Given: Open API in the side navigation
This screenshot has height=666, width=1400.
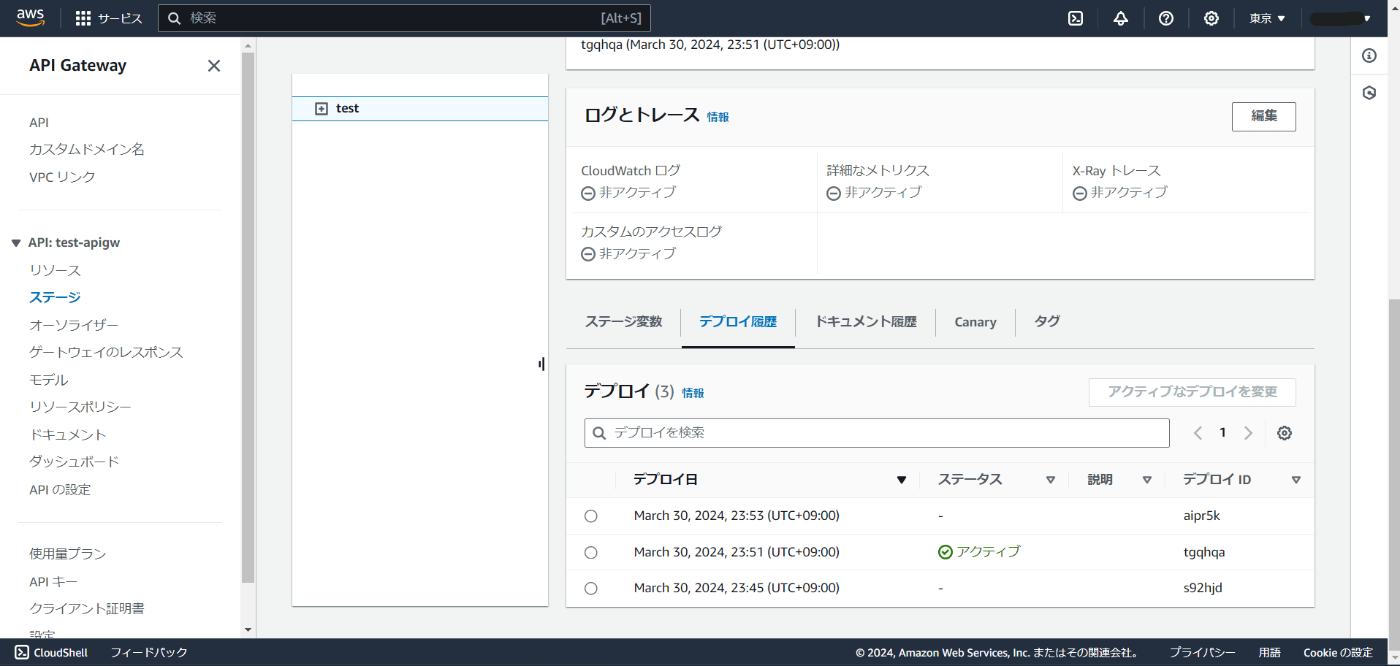Looking at the screenshot, I should [x=39, y=122].
